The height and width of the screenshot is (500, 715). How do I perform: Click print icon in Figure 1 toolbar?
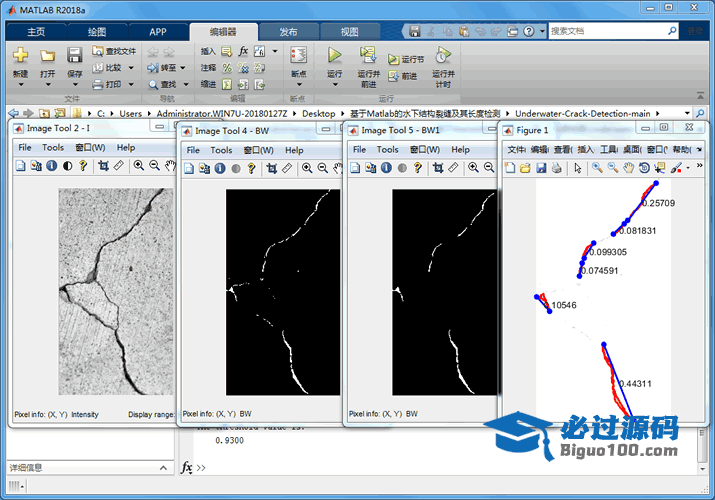coord(556,168)
